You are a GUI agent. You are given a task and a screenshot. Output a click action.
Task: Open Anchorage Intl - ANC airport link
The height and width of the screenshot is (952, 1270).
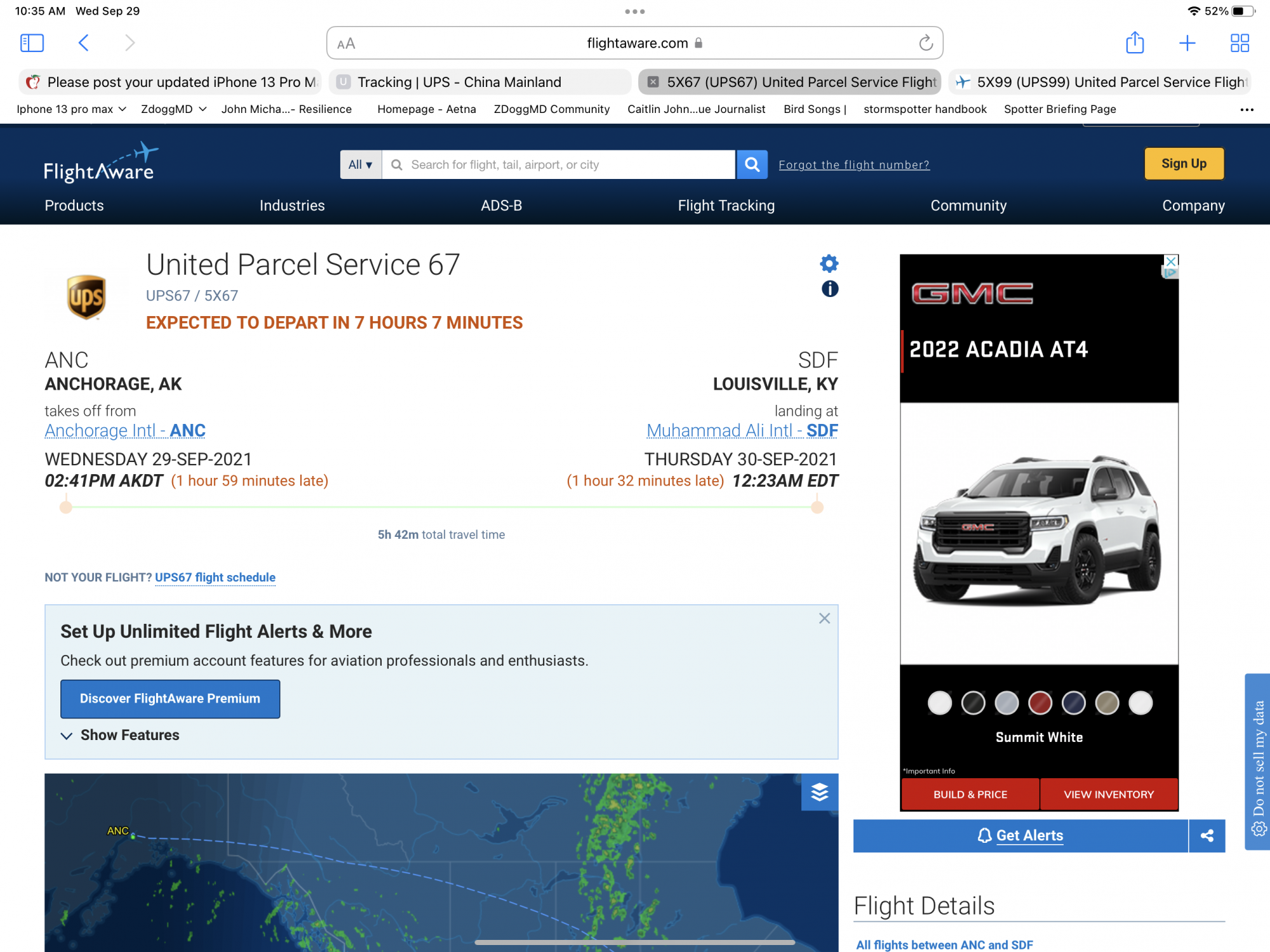tap(125, 430)
